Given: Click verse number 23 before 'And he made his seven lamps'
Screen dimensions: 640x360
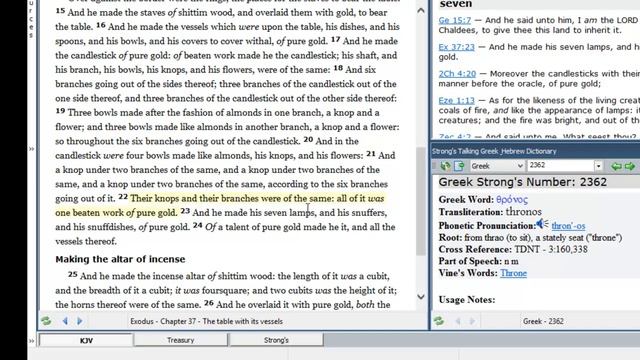Looking at the screenshot, I should [x=185, y=211].
